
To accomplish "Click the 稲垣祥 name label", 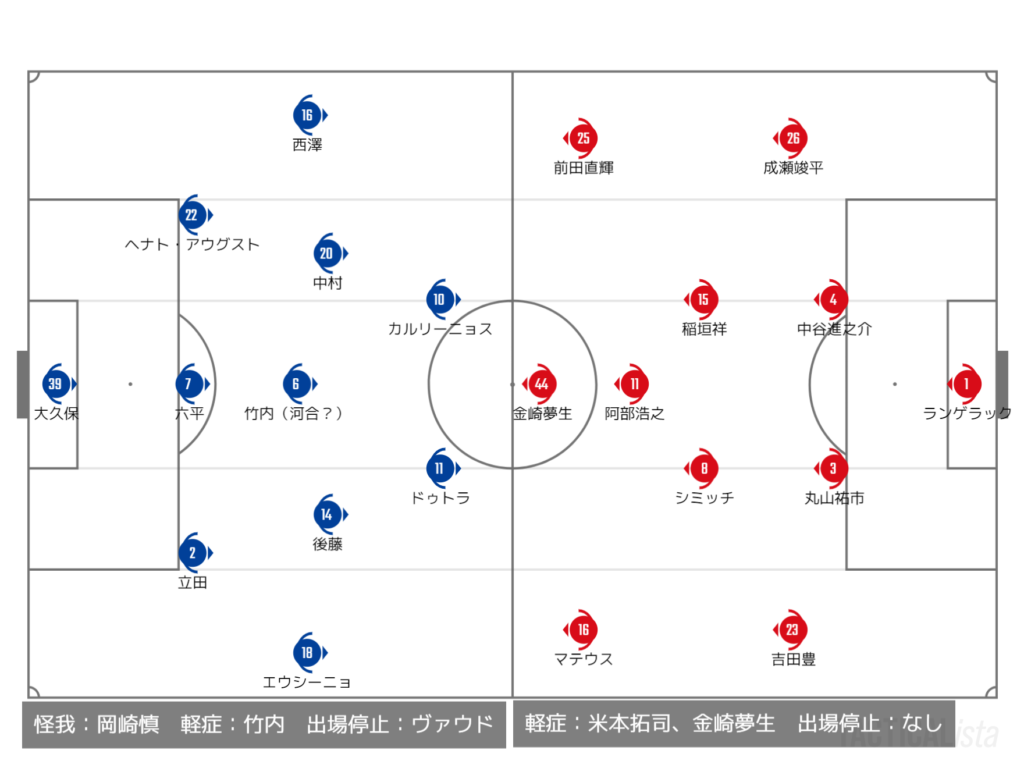I will (704, 328).
